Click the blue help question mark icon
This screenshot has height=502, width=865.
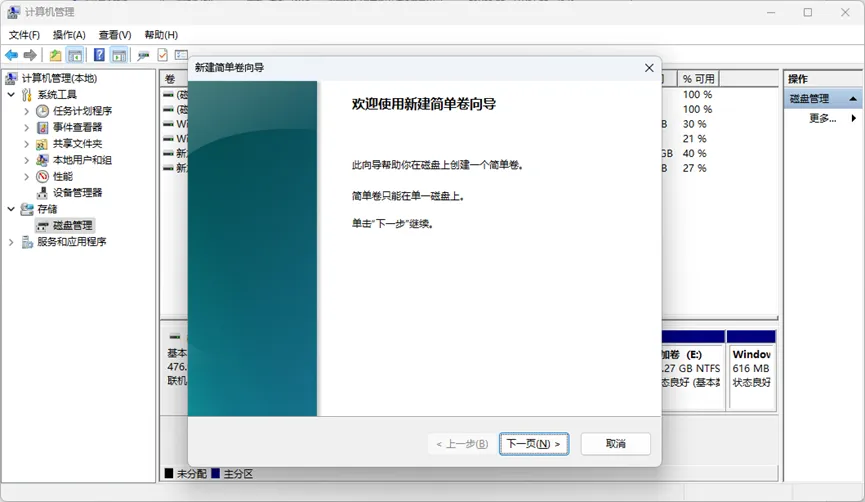pos(99,55)
